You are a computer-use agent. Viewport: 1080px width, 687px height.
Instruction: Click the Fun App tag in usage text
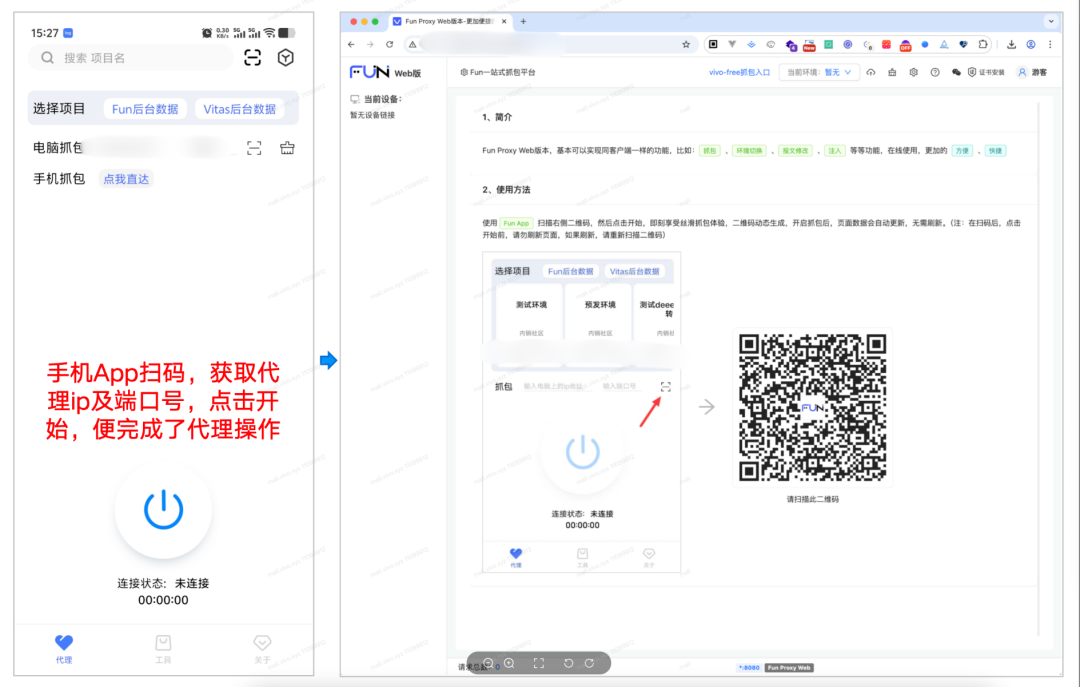click(x=516, y=223)
